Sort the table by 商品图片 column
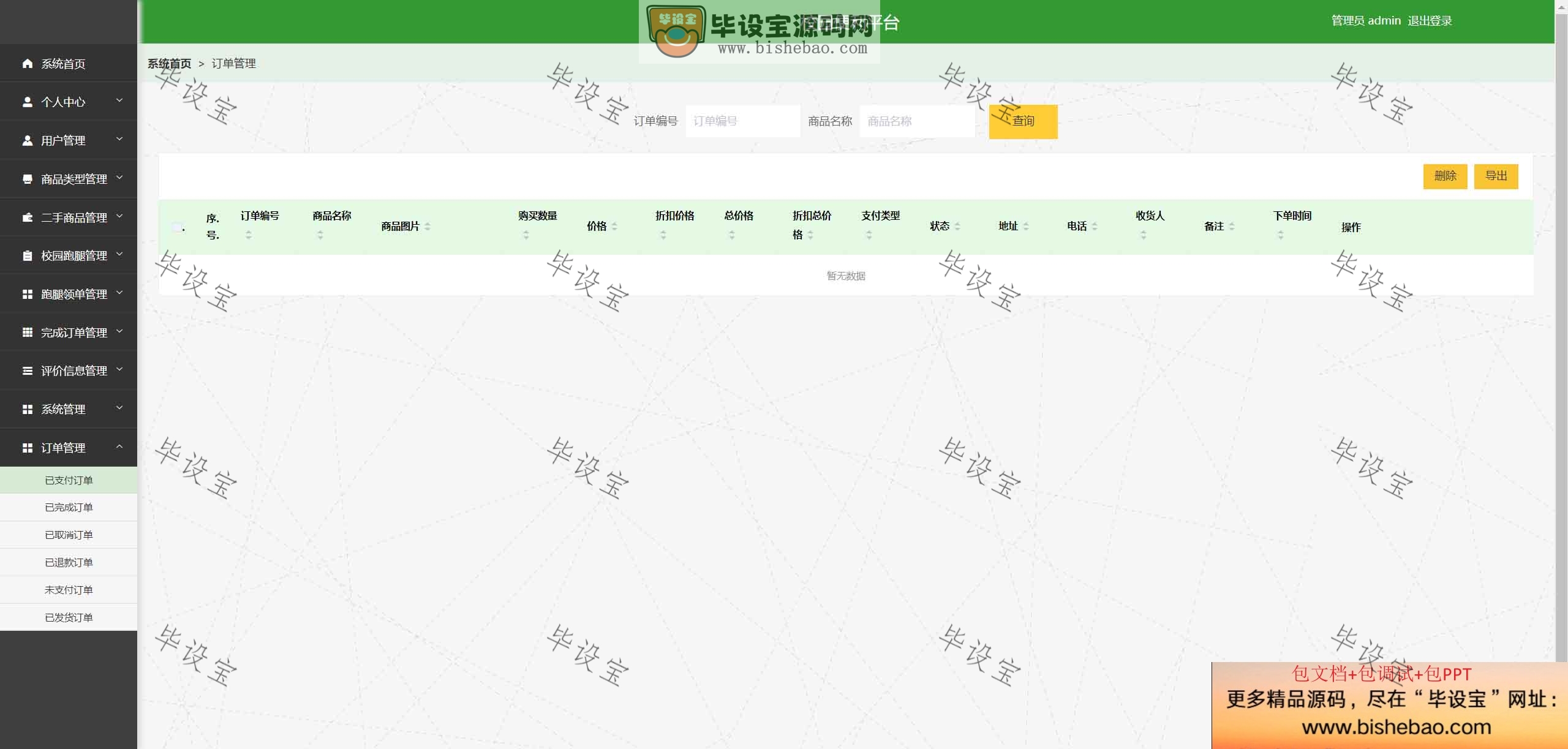 pos(427,227)
